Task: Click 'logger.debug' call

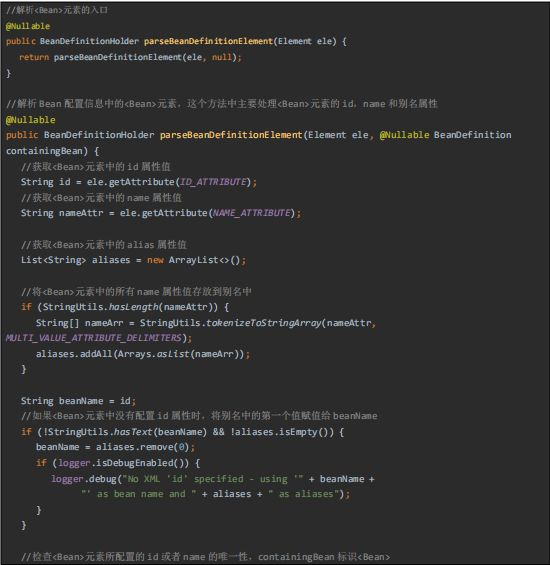Action: click(84, 479)
